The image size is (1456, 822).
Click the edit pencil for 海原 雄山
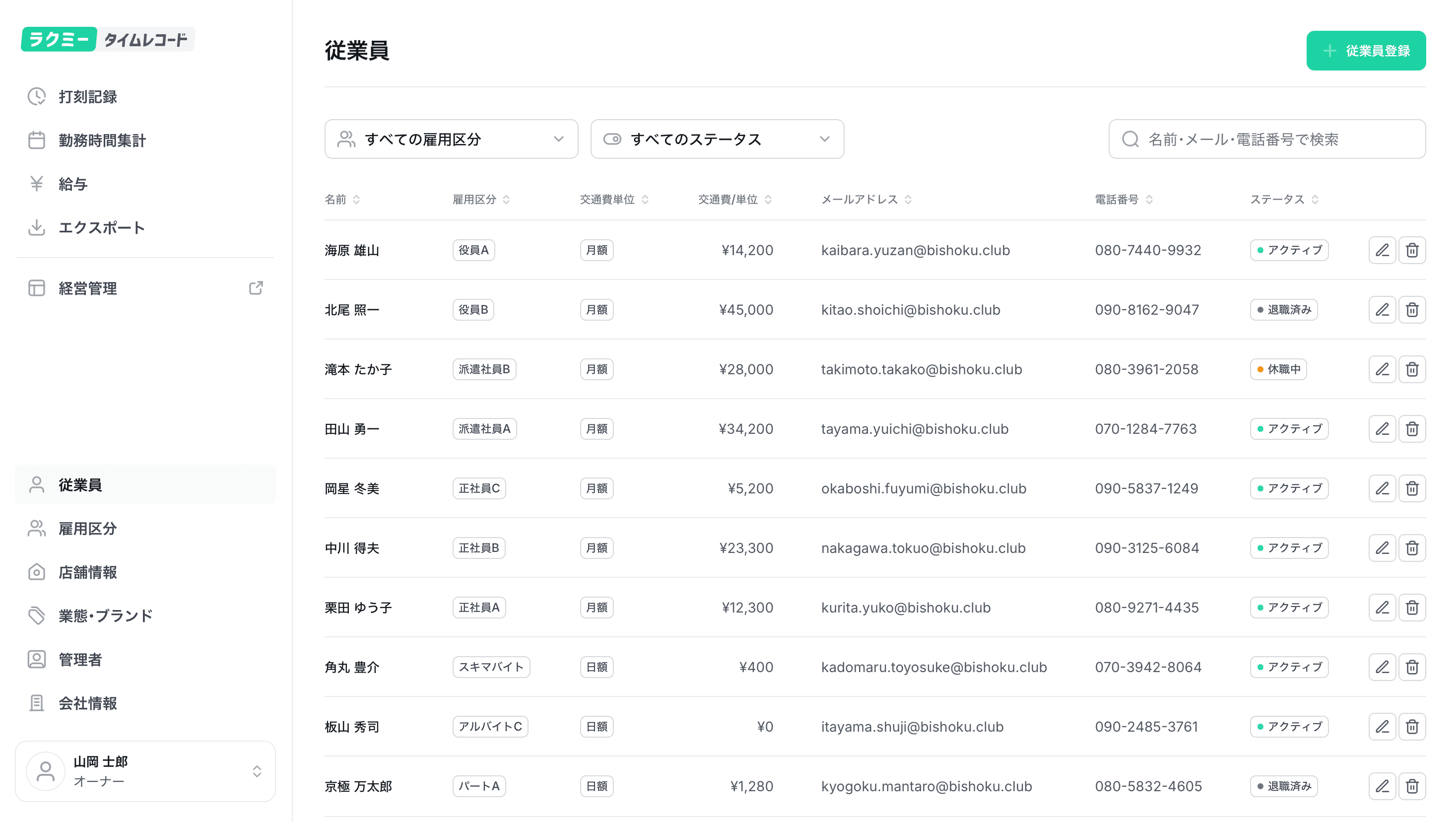[x=1382, y=250]
